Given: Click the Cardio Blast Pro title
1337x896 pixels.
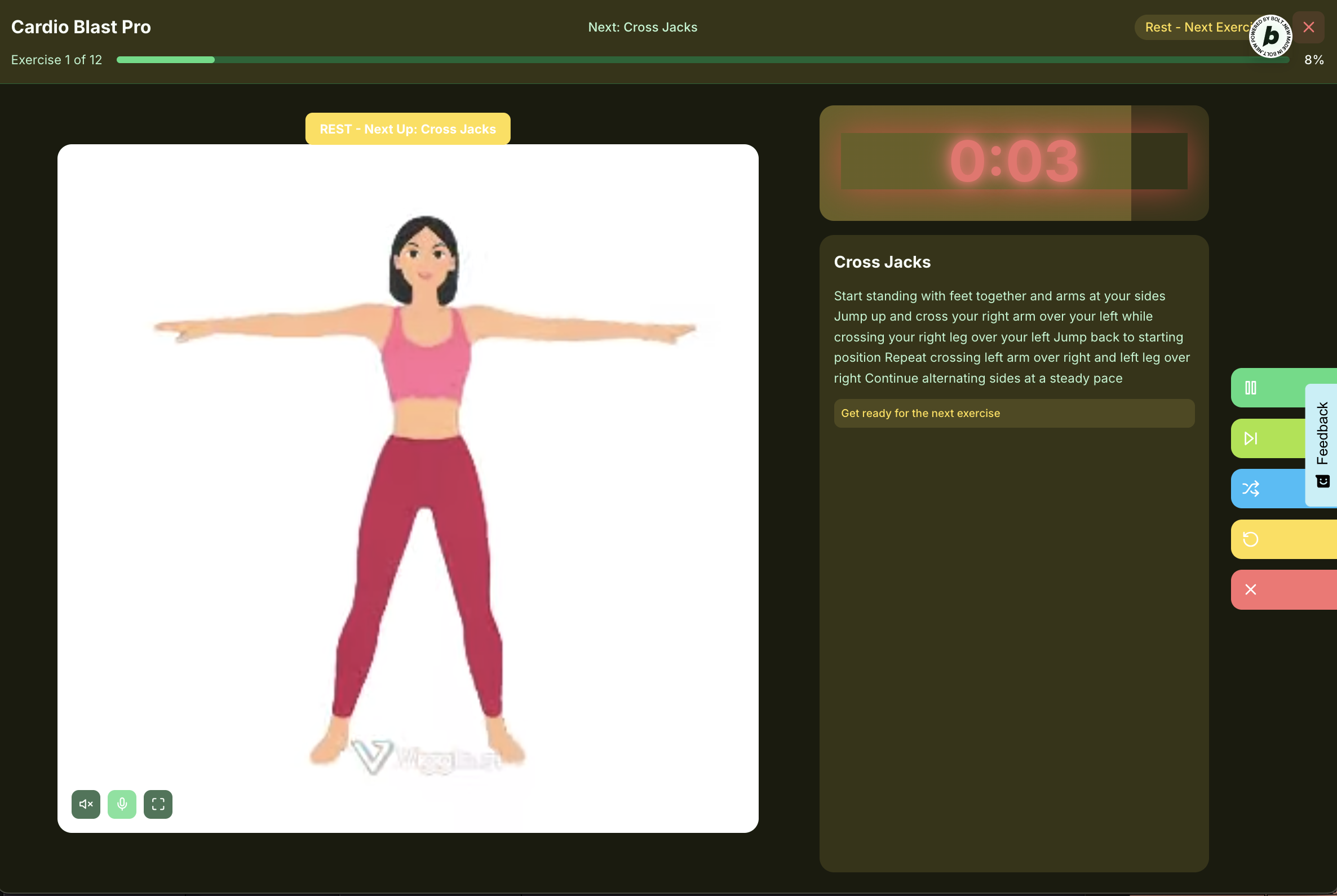Looking at the screenshot, I should tap(81, 27).
